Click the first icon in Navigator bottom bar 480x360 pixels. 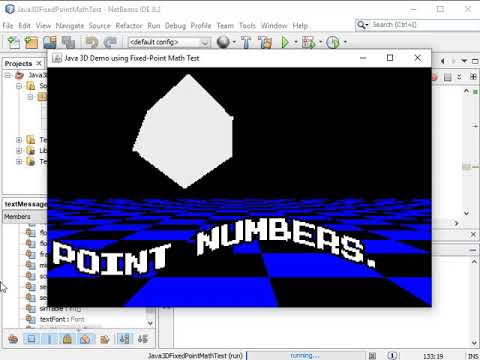13,339
